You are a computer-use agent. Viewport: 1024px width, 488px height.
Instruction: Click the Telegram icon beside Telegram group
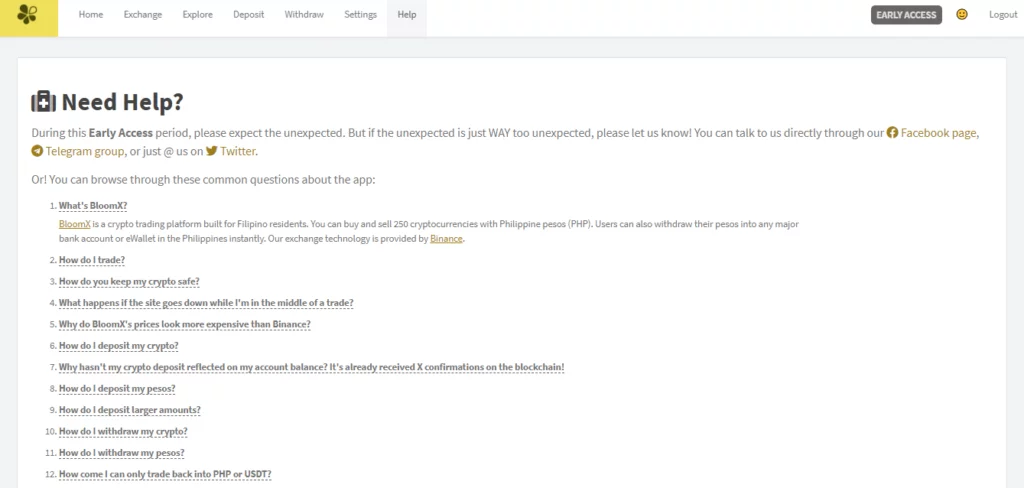tap(37, 151)
